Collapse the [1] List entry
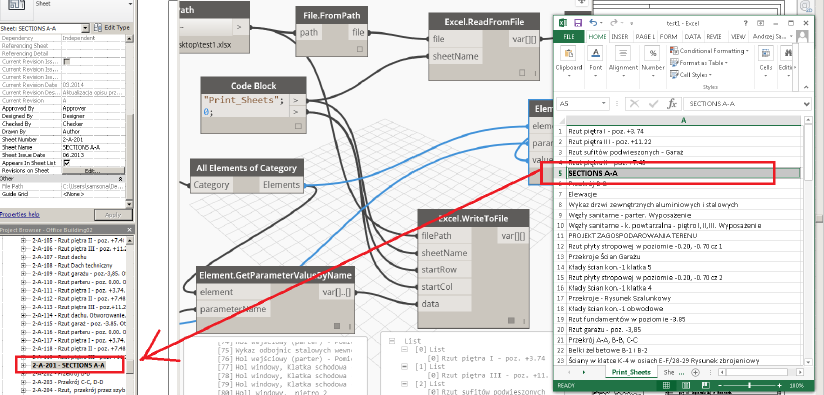Screen dimensions: 824x395 pos(404,366)
